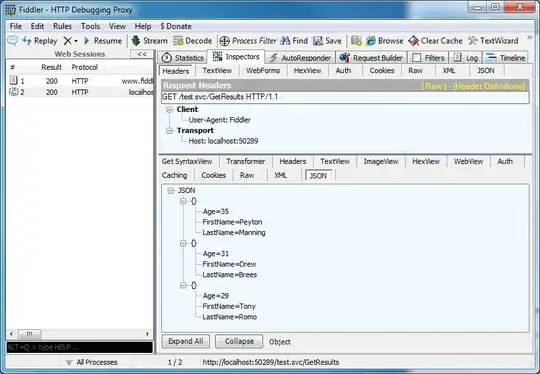Switch to the AutoResponder tab
The height and width of the screenshot is (374, 540).
click(300, 58)
